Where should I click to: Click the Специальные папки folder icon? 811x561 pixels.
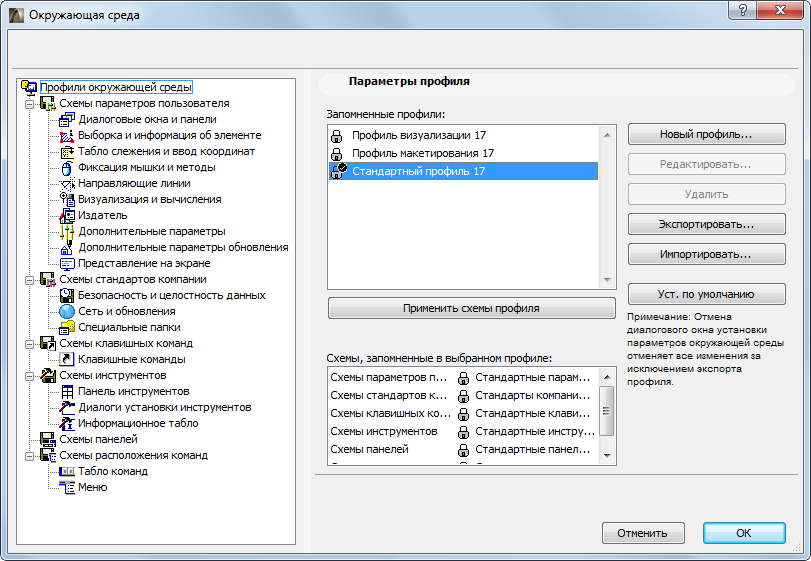pyautogui.click(x=67, y=328)
